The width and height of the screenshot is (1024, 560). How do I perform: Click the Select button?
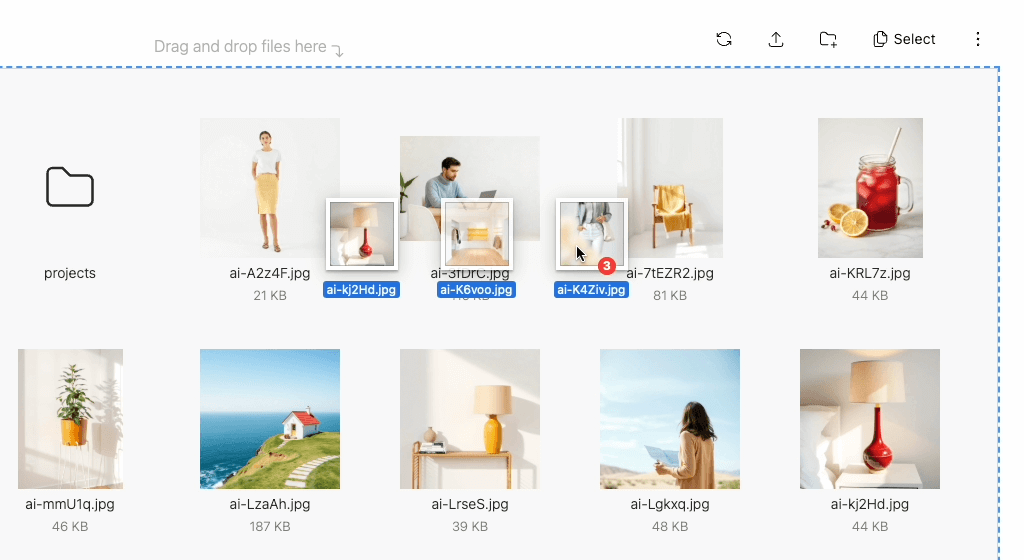tap(904, 39)
